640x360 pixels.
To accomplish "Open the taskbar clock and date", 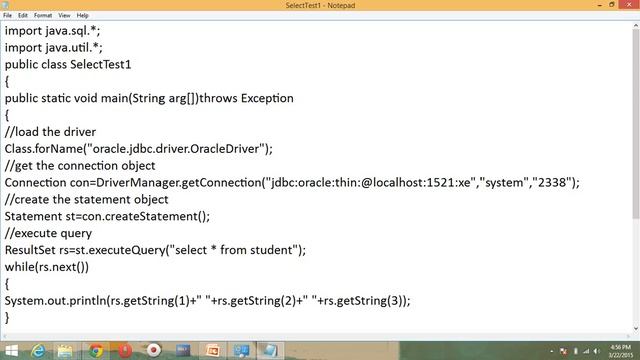I will [x=620, y=351].
